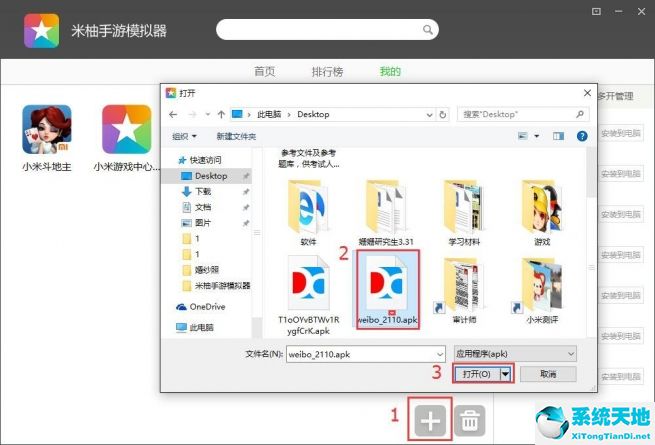This screenshot has height=445, width=655.
Task: Expand the 打开 button split arrow
Action: pyautogui.click(x=505, y=374)
